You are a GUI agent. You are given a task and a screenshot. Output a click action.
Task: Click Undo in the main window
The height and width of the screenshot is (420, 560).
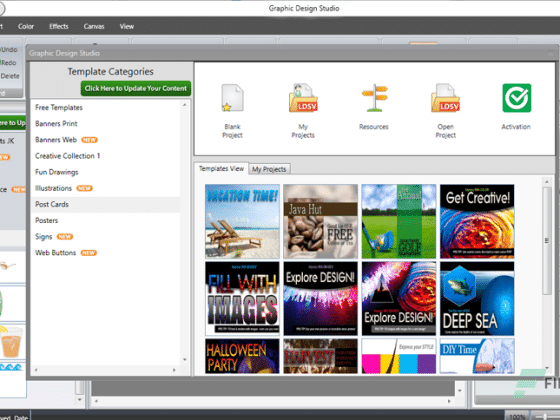click(9, 50)
